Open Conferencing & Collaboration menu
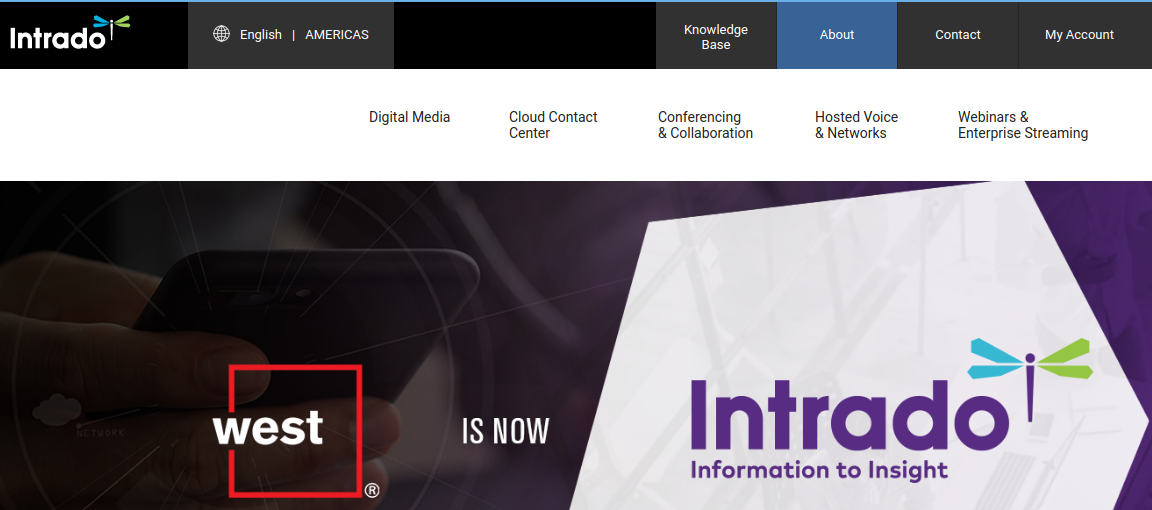 point(705,125)
